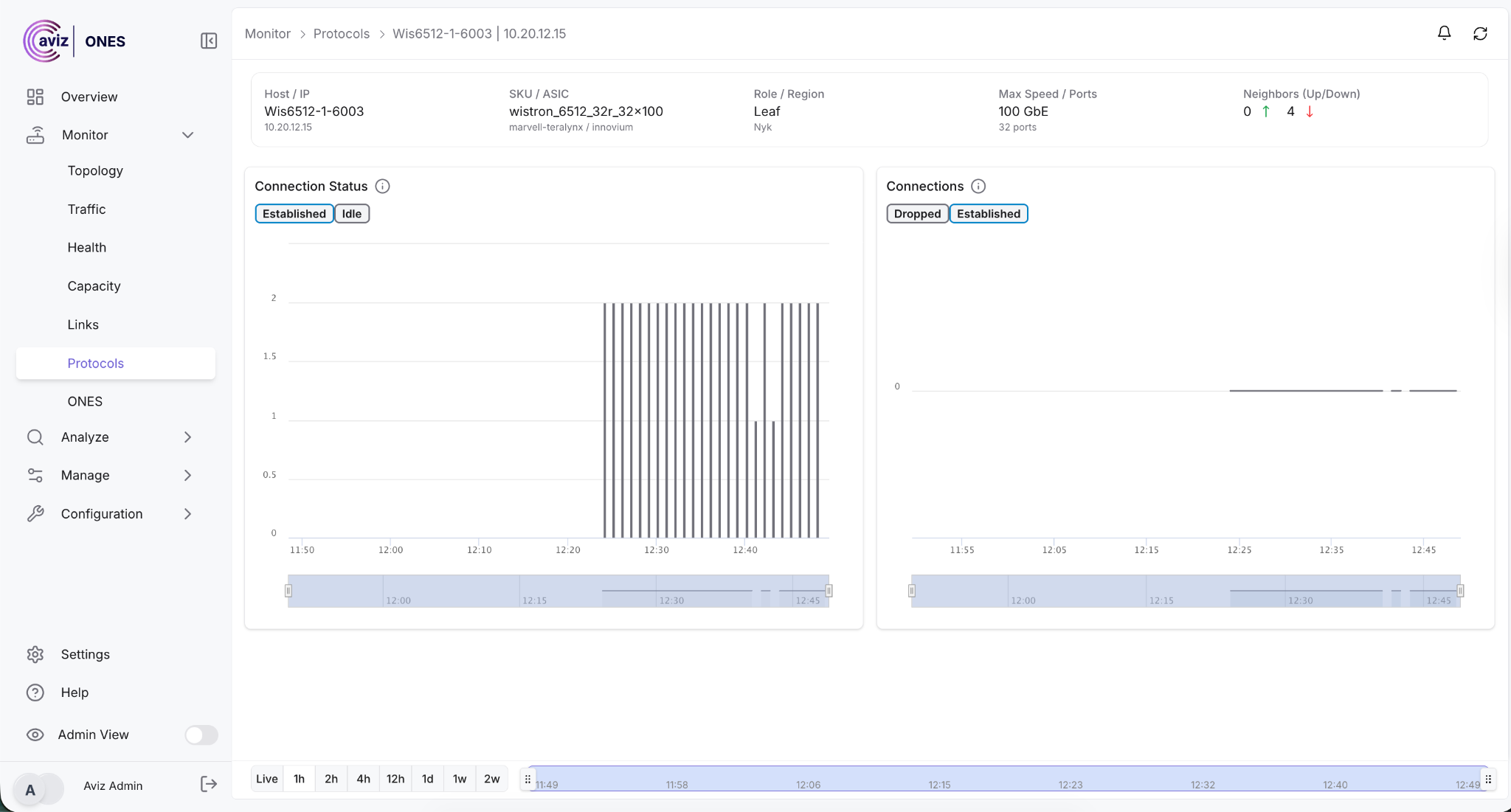The height and width of the screenshot is (812, 1511).
Task: Show Connections chart info icon
Action: (978, 186)
